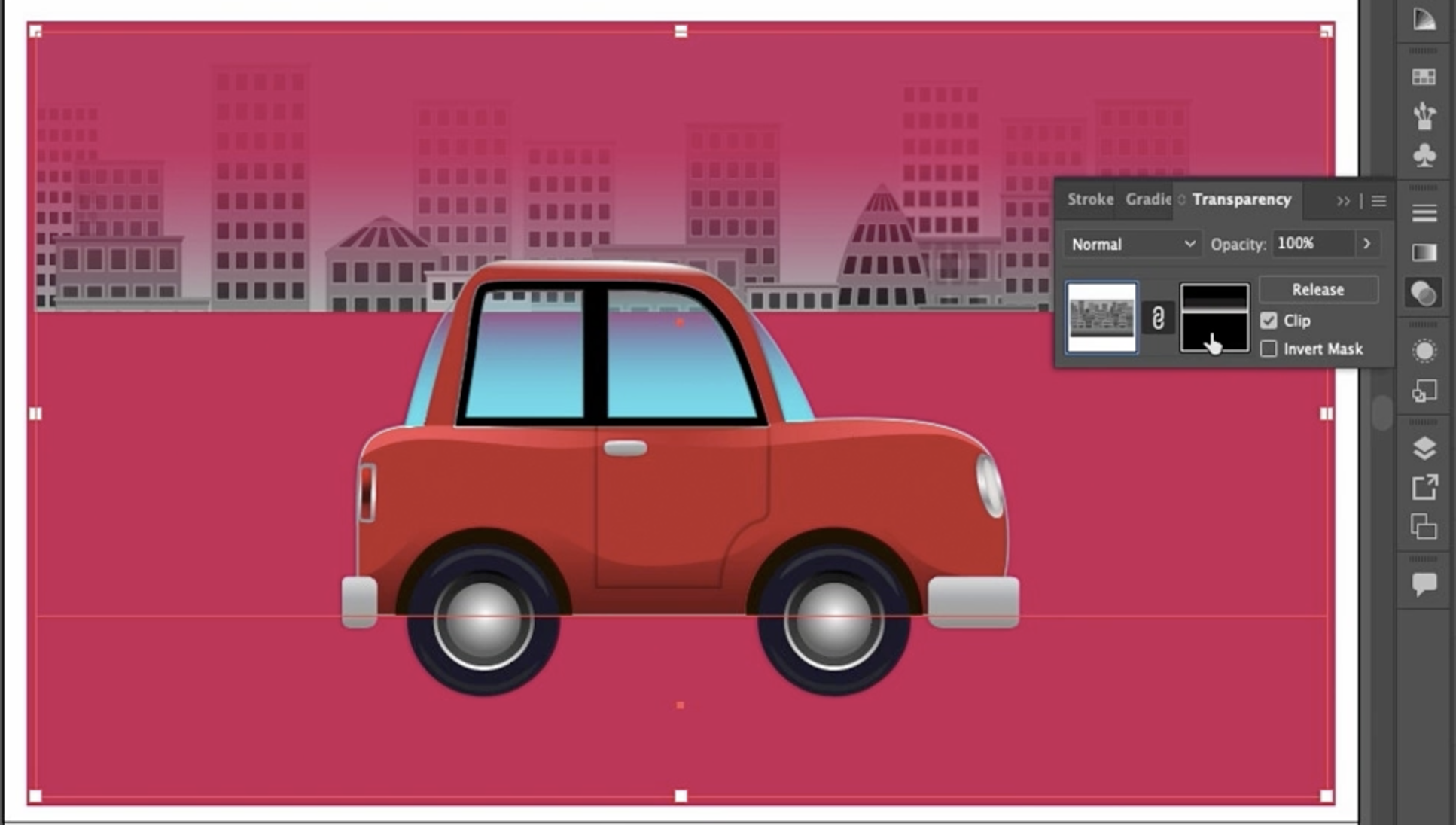Open the Symbols panel icon
This screenshot has width=1456, height=825.
click(1423, 155)
